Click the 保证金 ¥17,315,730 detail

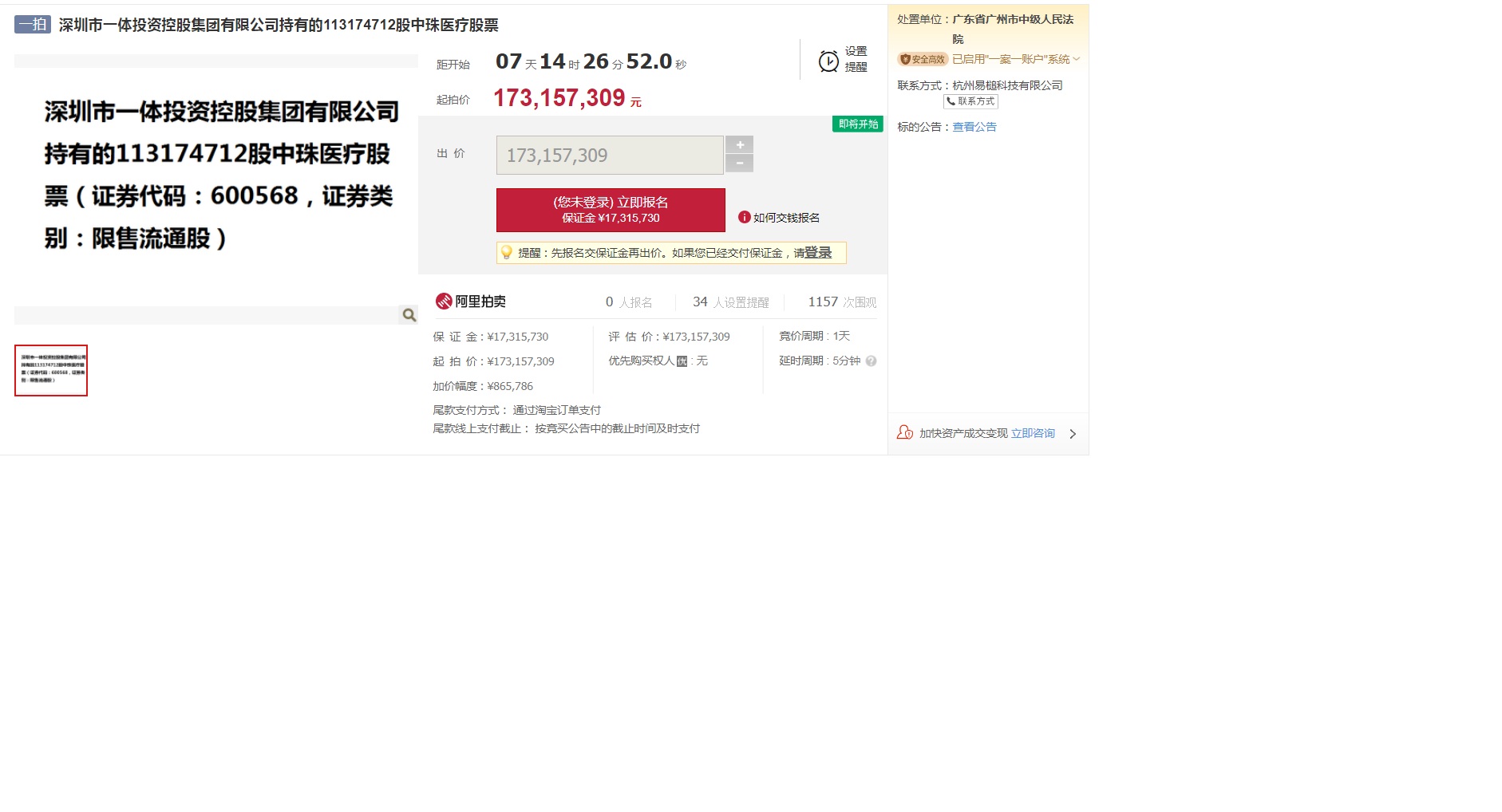[491, 337]
